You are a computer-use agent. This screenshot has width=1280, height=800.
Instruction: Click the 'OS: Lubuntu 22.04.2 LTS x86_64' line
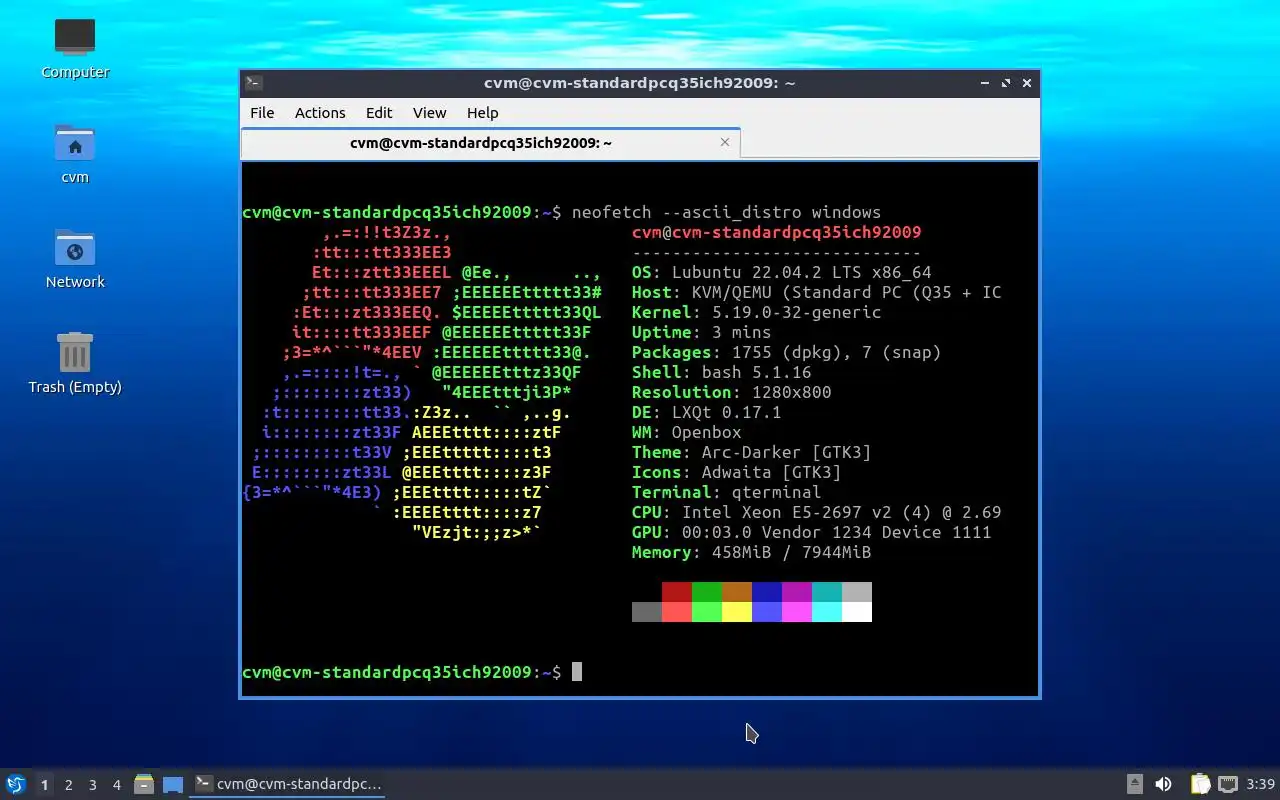(781, 272)
